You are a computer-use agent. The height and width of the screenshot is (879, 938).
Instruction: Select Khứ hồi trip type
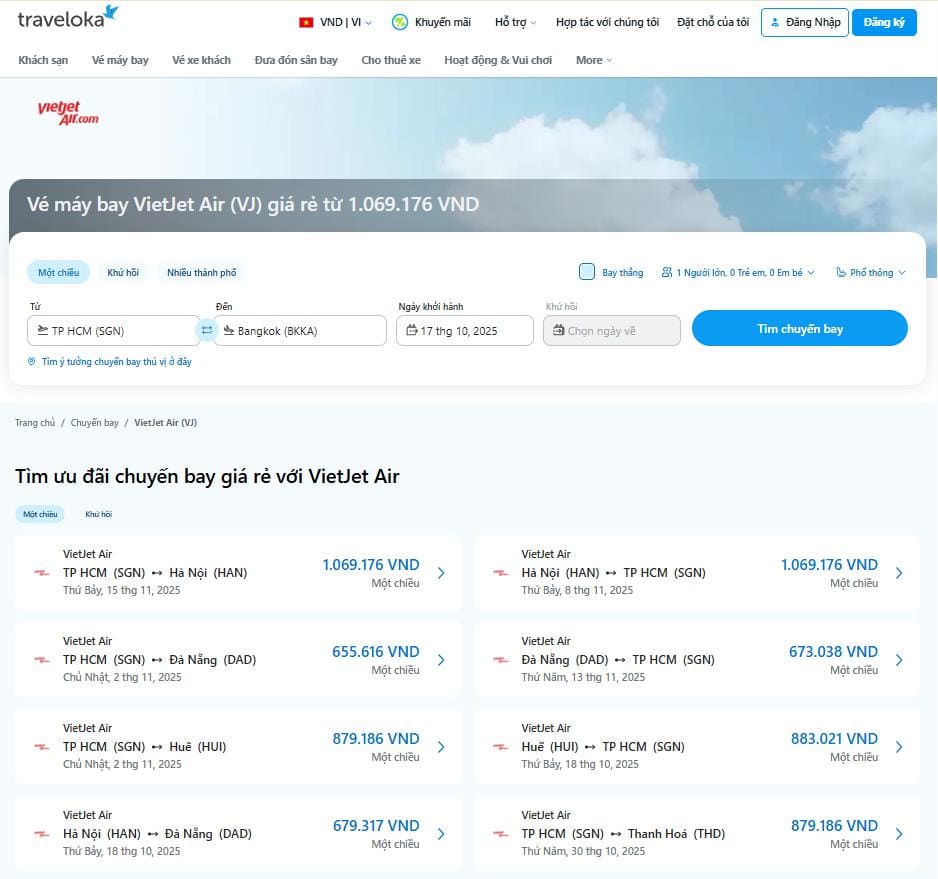tap(123, 272)
